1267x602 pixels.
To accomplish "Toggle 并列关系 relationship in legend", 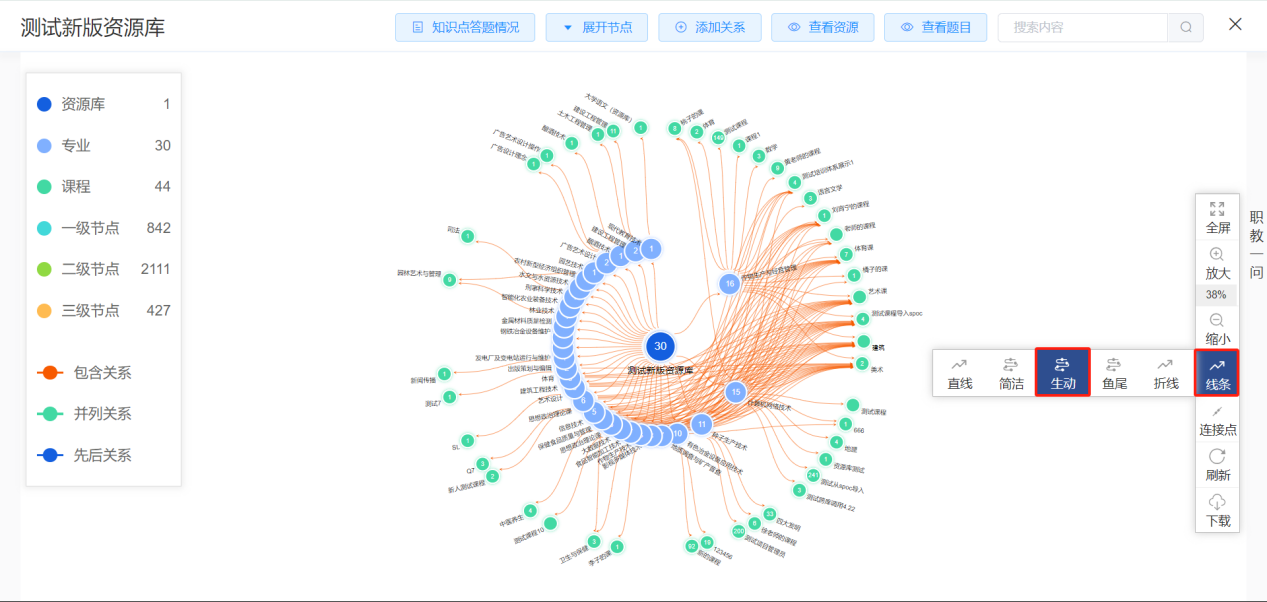I will click(x=51, y=414).
